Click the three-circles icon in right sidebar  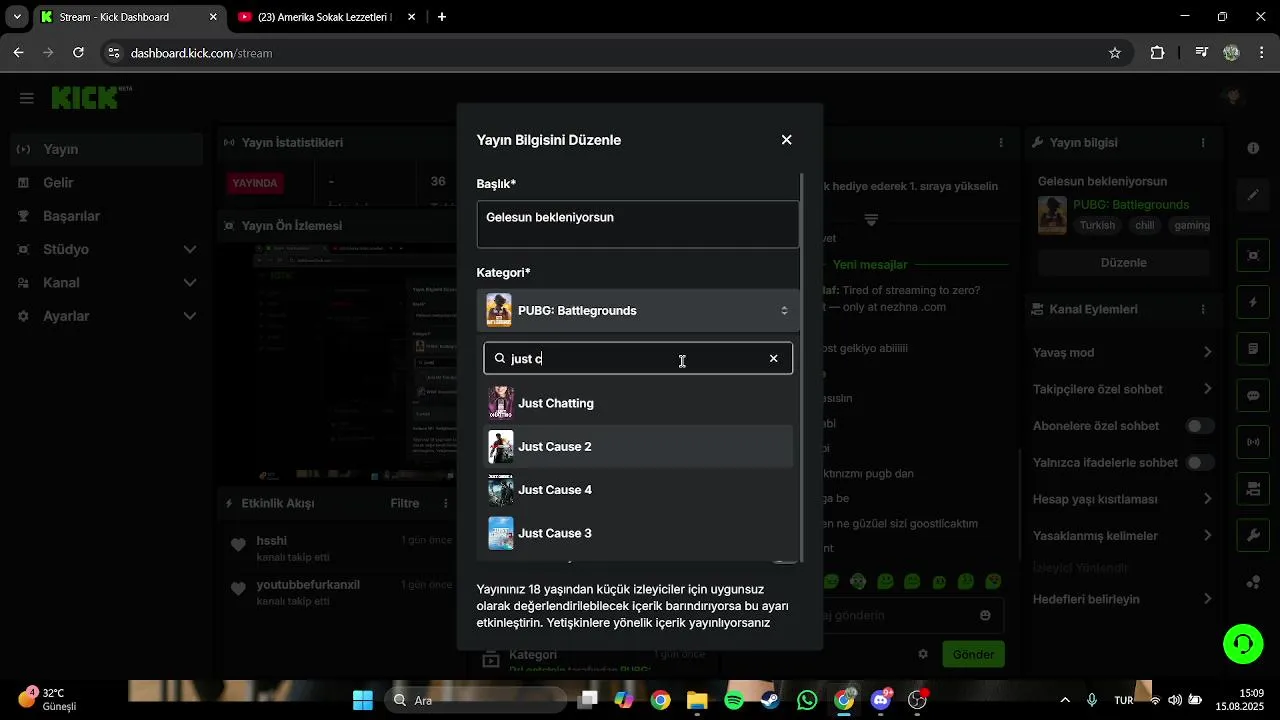[x=1253, y=582]
